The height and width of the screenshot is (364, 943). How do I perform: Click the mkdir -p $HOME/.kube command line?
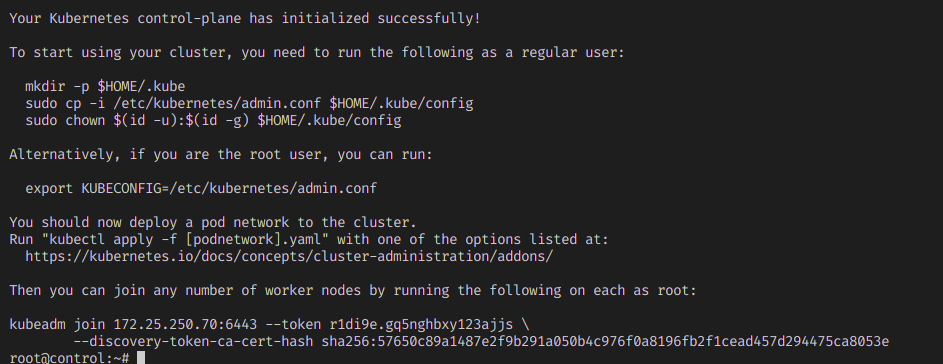(x=105, y=86)
